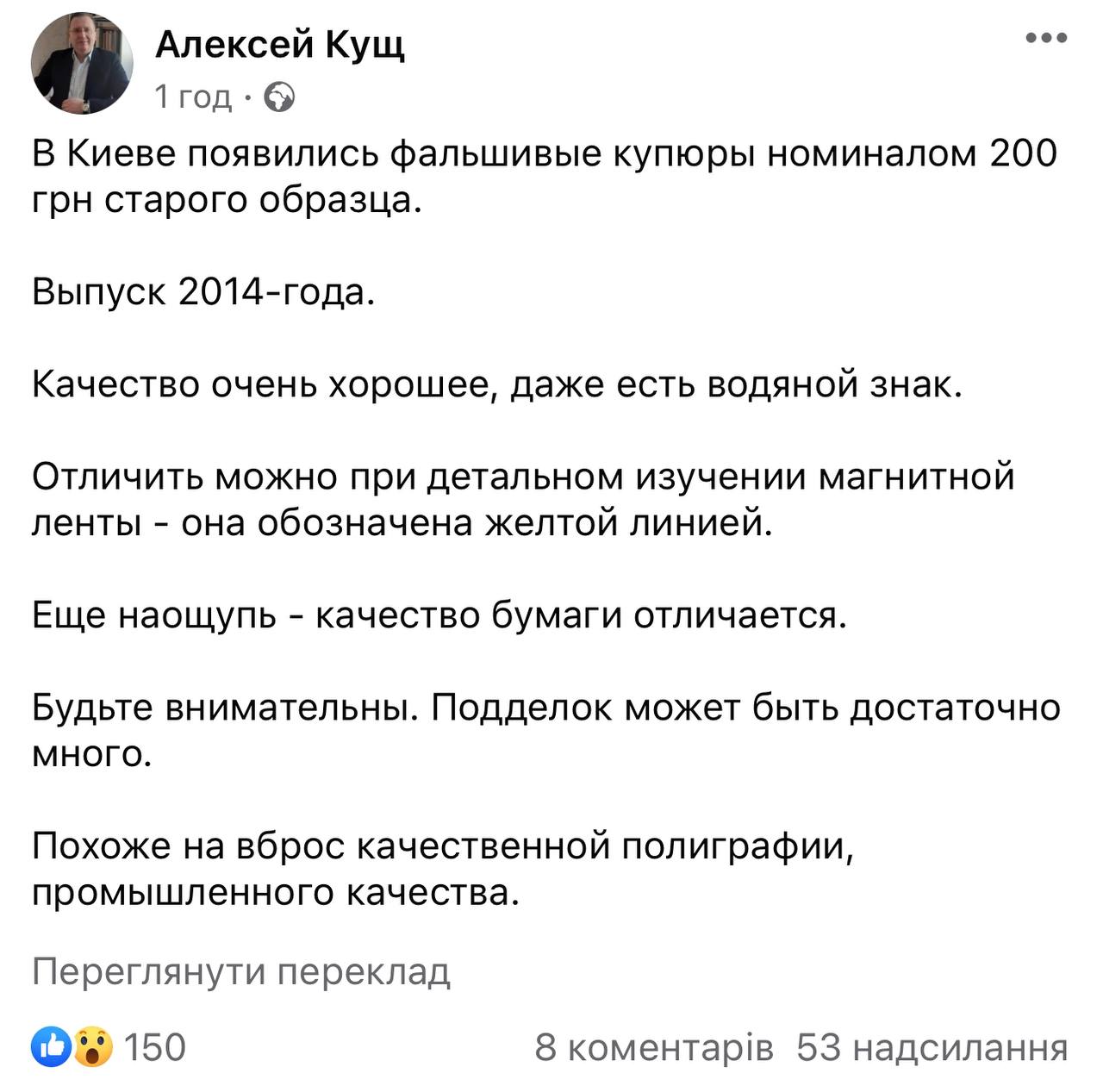The image size is (1103, 1092).
Task: Click '53 надсилання' shares count
Action: pyautogui.click(x=932, y=1046)
